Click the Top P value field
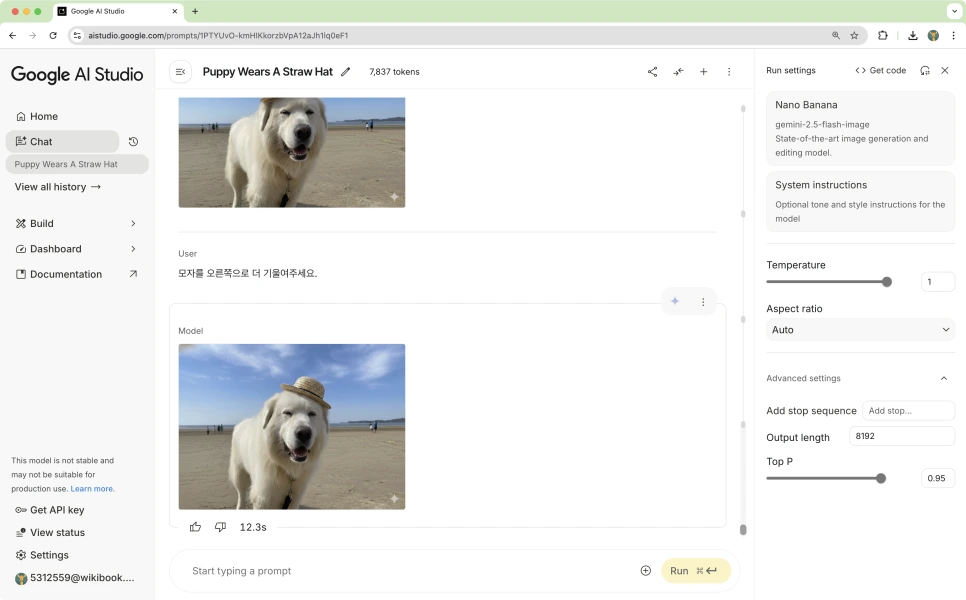 pyautogui.click(x=937, y=478)
